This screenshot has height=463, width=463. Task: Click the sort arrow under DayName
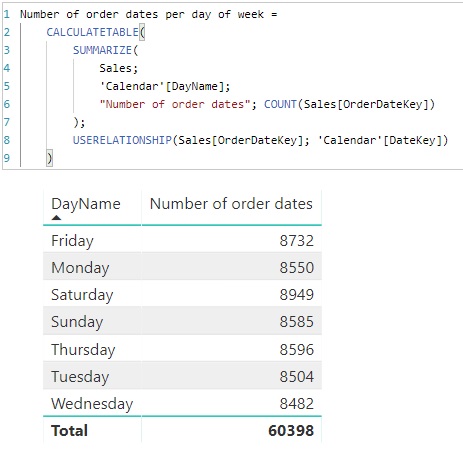tap(56, 218)
